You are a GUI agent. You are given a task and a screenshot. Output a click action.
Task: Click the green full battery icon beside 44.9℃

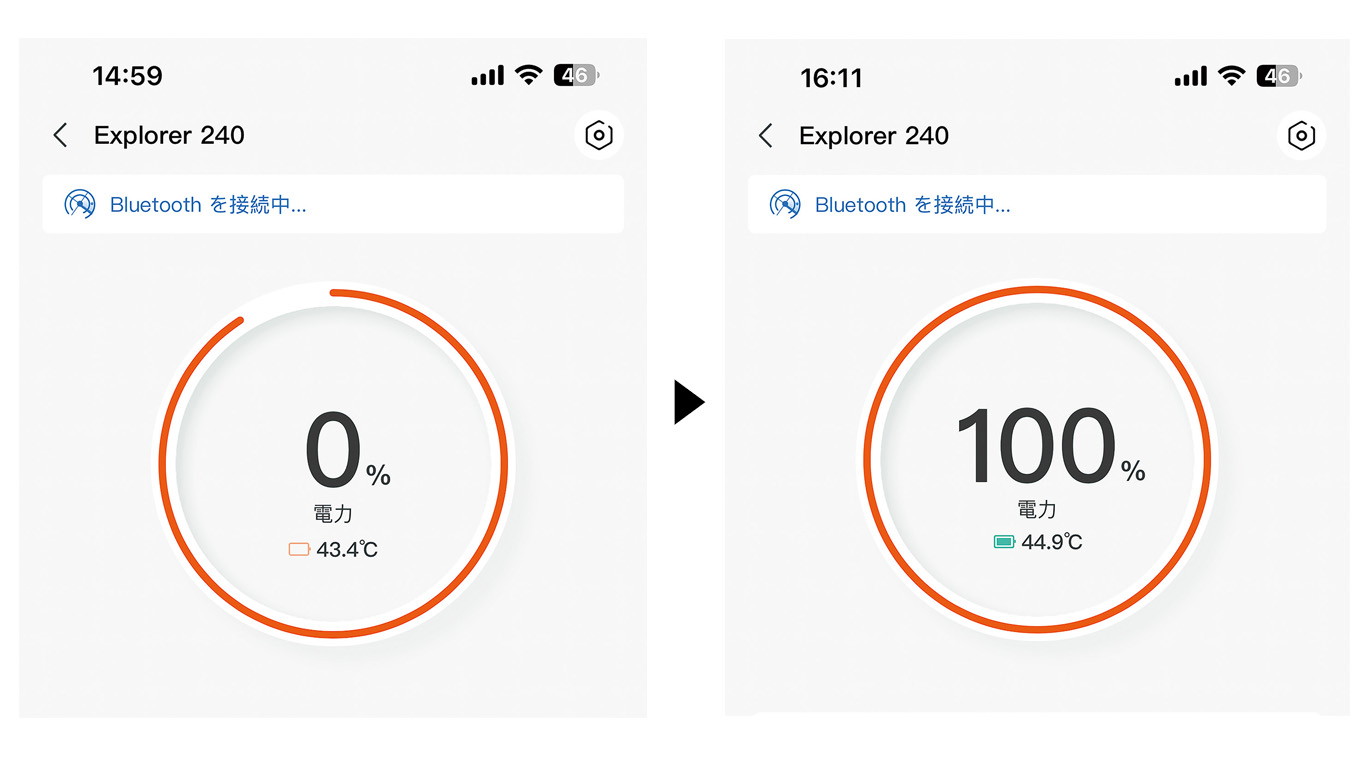click(1004, 542)
